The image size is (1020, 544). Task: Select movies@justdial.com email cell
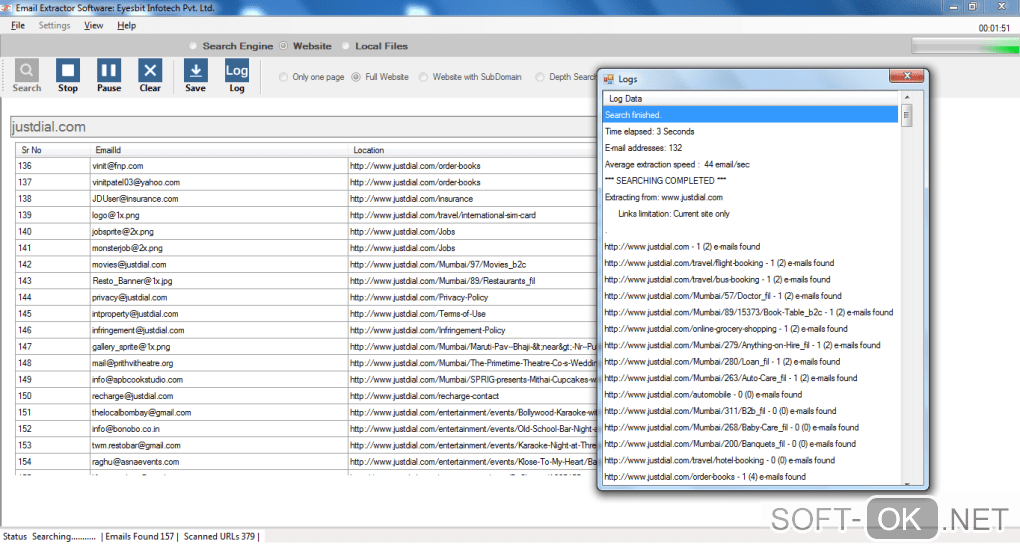pos(220,264)
